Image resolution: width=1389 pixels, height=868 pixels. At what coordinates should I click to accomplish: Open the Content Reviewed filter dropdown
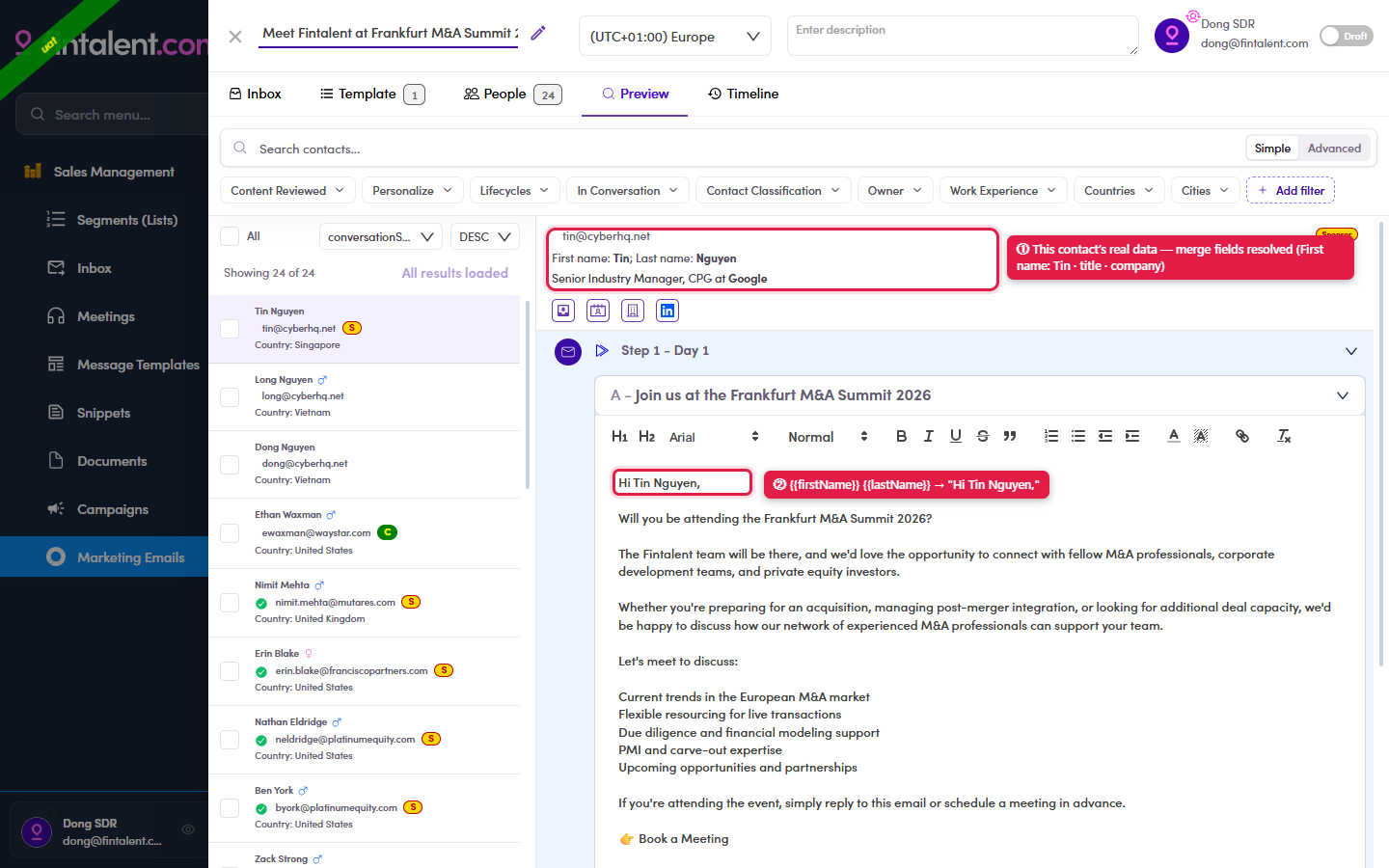287,191
